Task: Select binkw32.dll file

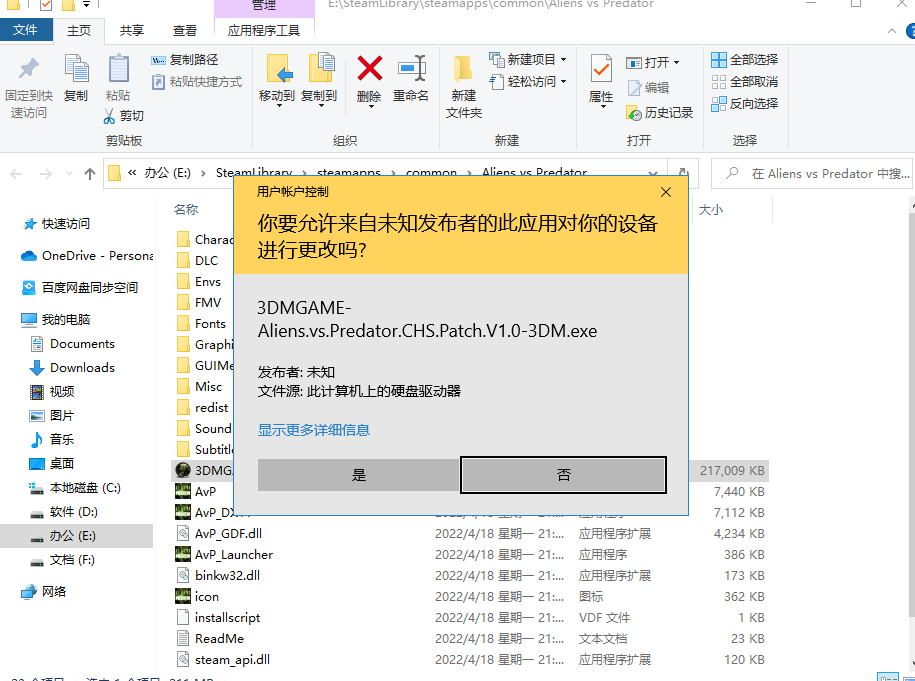Action: click(x=227, y=575)
